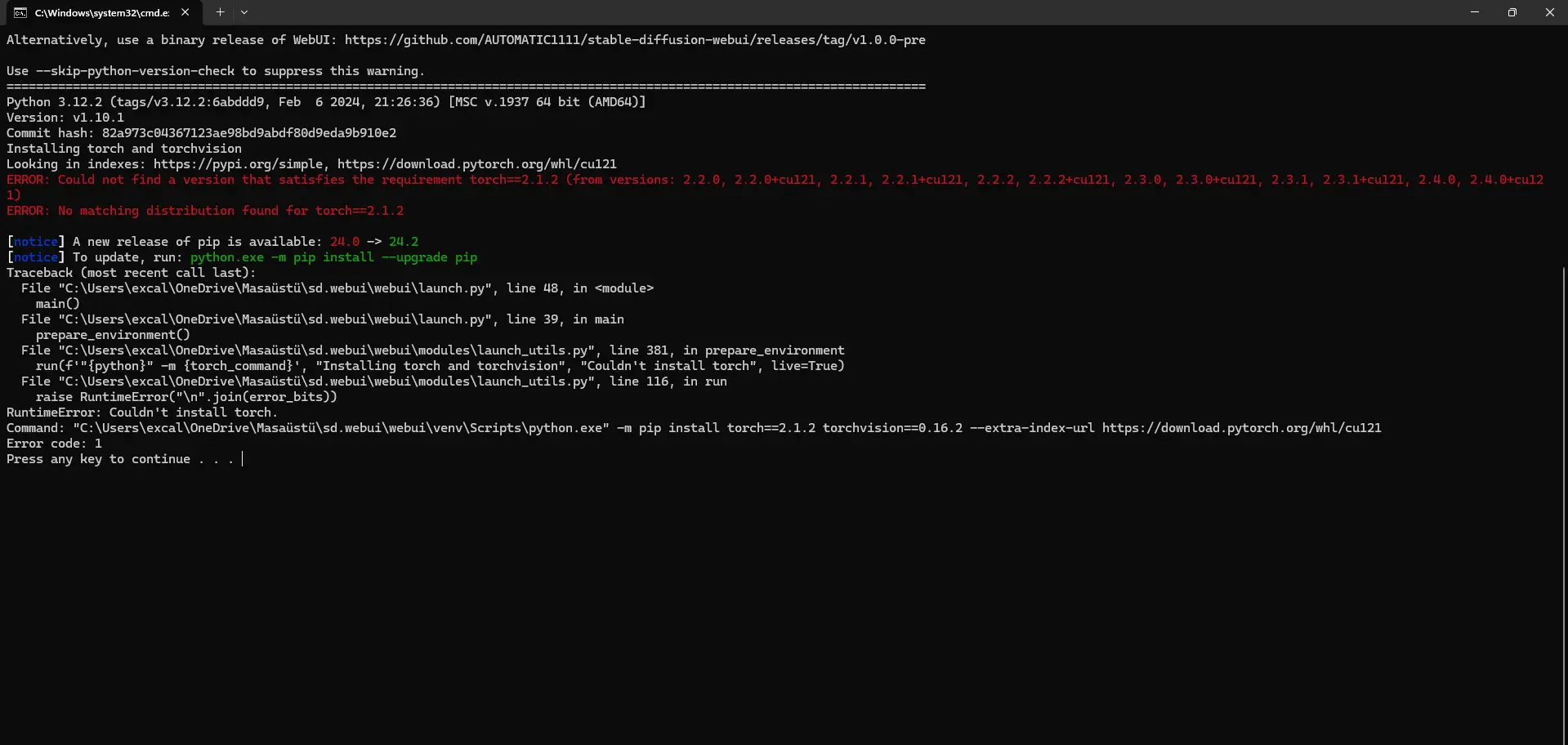This screenshot has width=1568, height=745.
Task: Open the new tab profile dropdown
Action: click(244, 12)
